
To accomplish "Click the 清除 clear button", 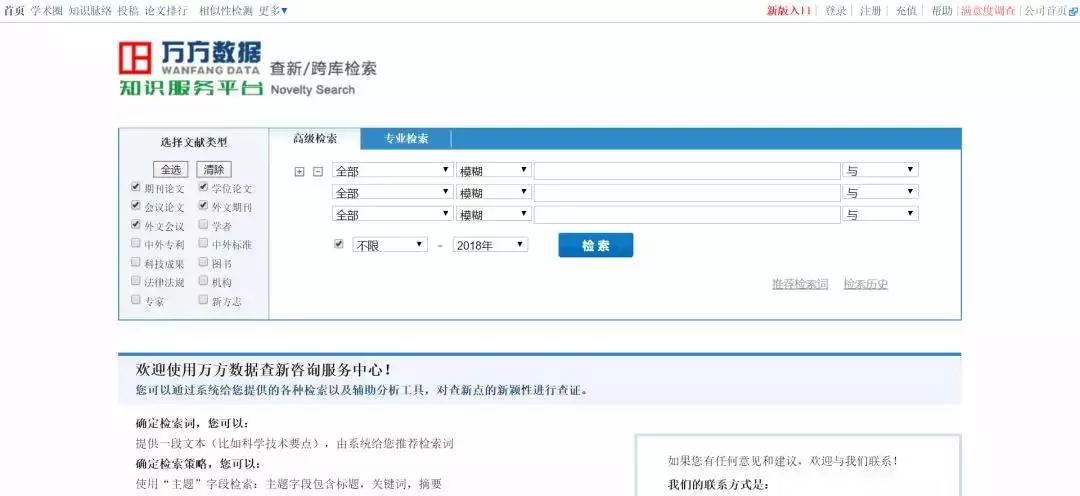I will tap(214, 169).
